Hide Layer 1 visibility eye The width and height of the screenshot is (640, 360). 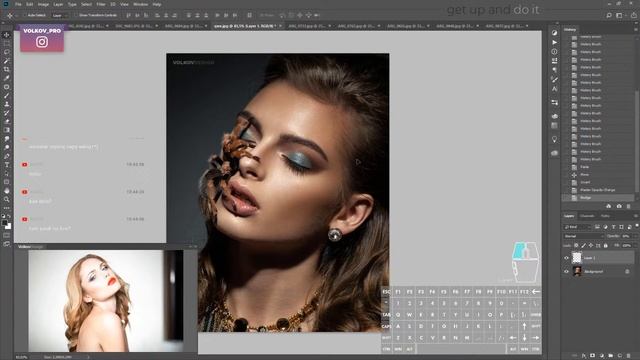(x=567, y=258)
